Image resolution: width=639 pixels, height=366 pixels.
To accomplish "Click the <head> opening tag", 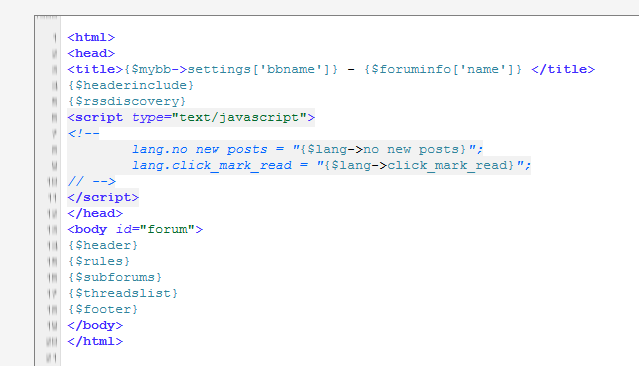I will pyautogui.click(x=91, y=53).
